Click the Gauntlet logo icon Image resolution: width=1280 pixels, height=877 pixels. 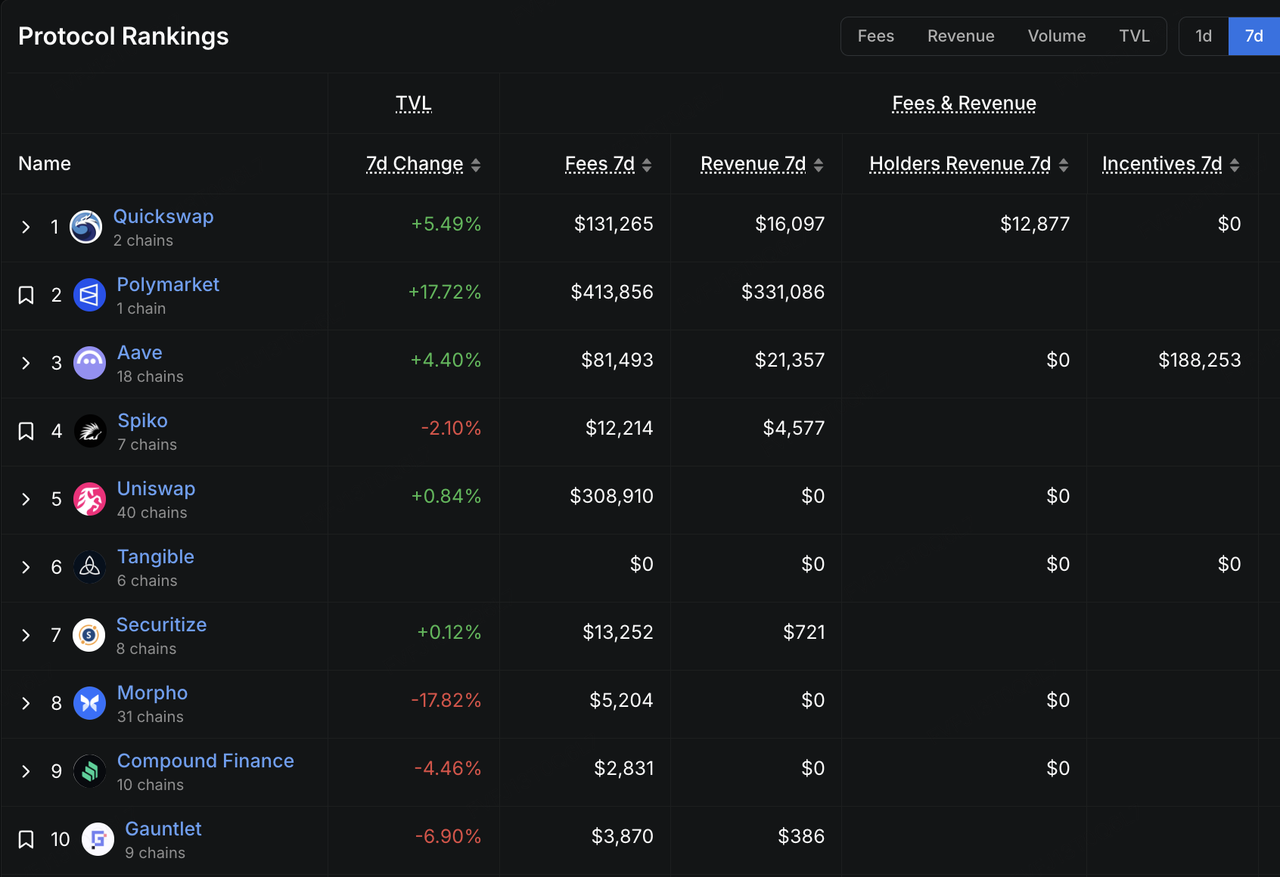(x=97, y=839)
